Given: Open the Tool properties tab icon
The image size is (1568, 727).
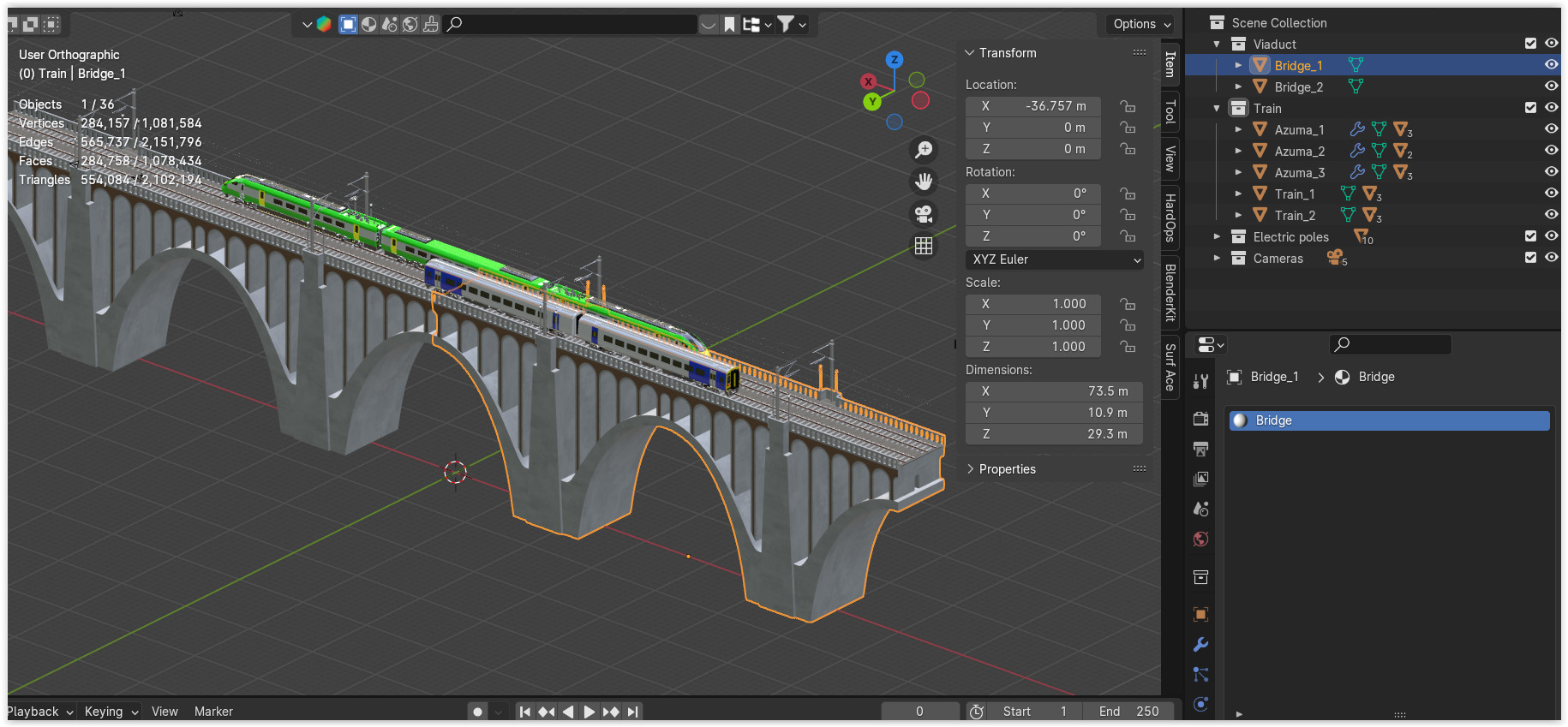Looking at the screenshot, I should click(x=1200, y=382).
